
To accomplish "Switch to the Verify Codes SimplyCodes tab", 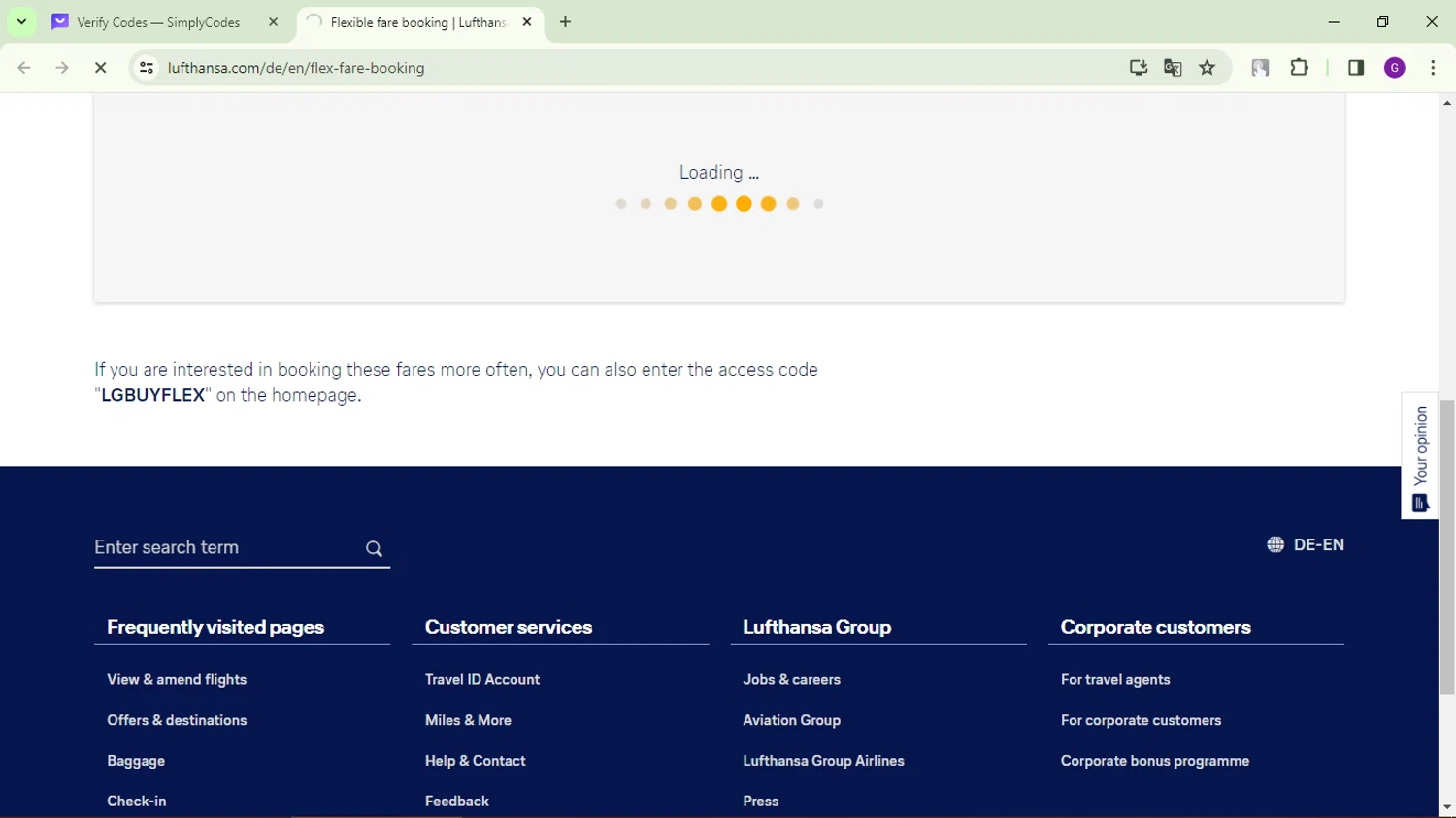I will 158,22.
